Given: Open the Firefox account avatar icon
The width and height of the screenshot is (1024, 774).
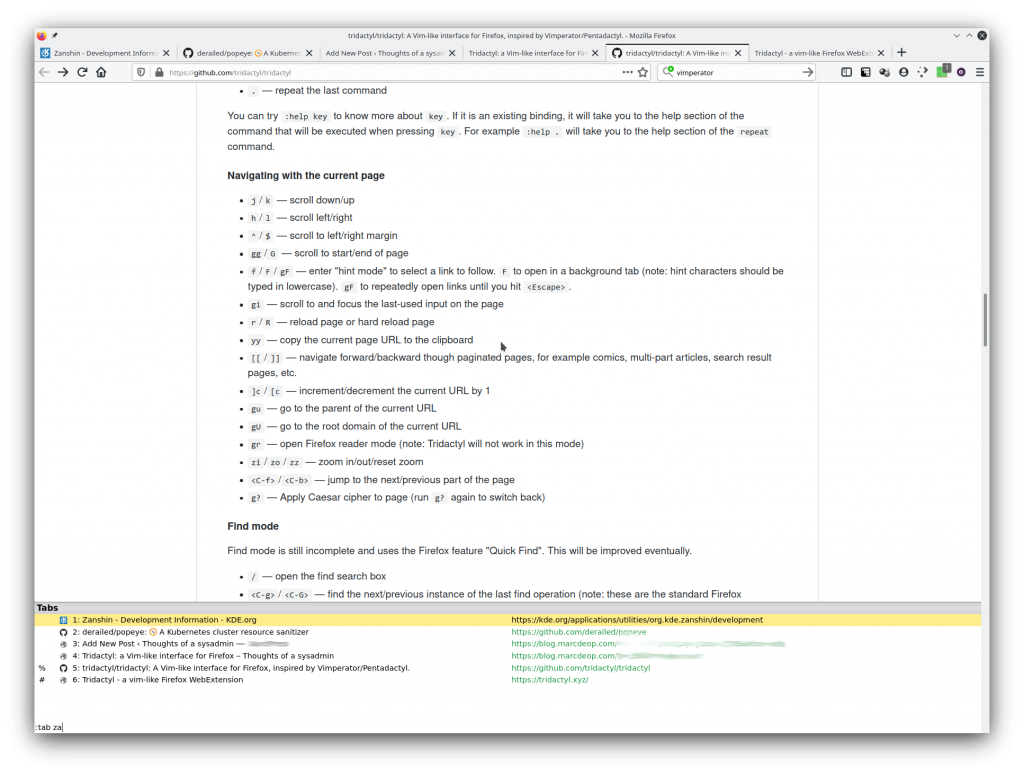Looking at the screenshot, I should pos(904,73).
